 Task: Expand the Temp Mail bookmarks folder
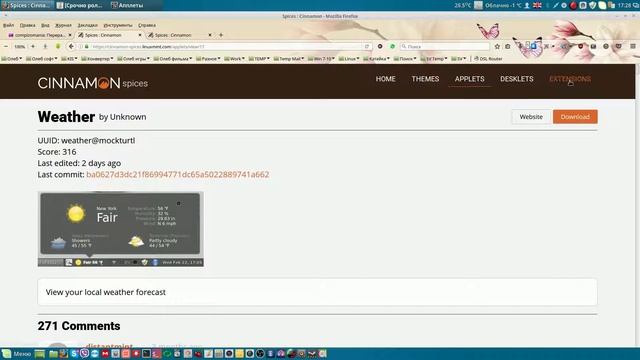pyautogui.click(x=289, y=59)
